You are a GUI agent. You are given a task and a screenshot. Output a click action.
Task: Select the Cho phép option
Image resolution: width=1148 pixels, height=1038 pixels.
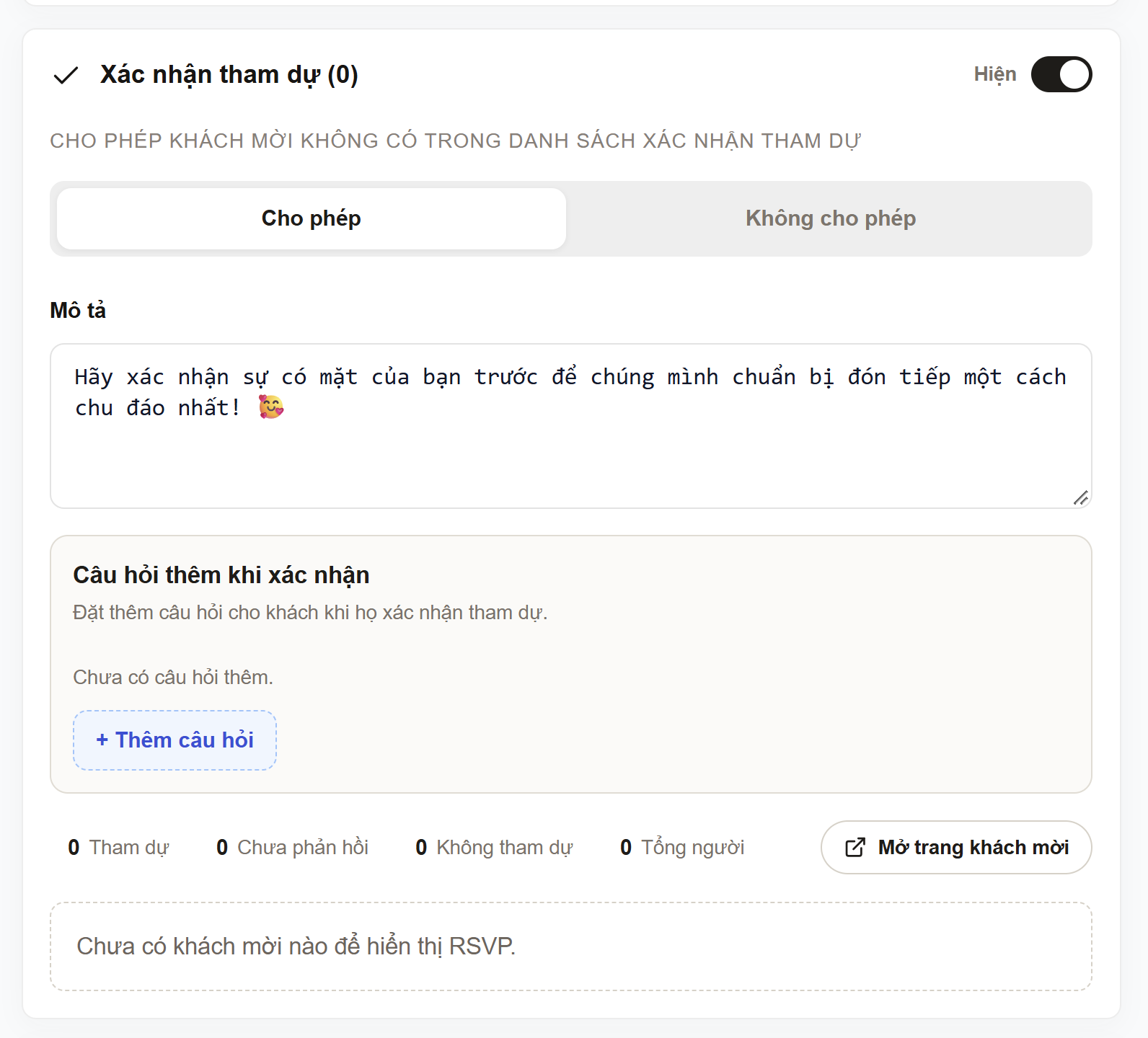click(312, 218)
